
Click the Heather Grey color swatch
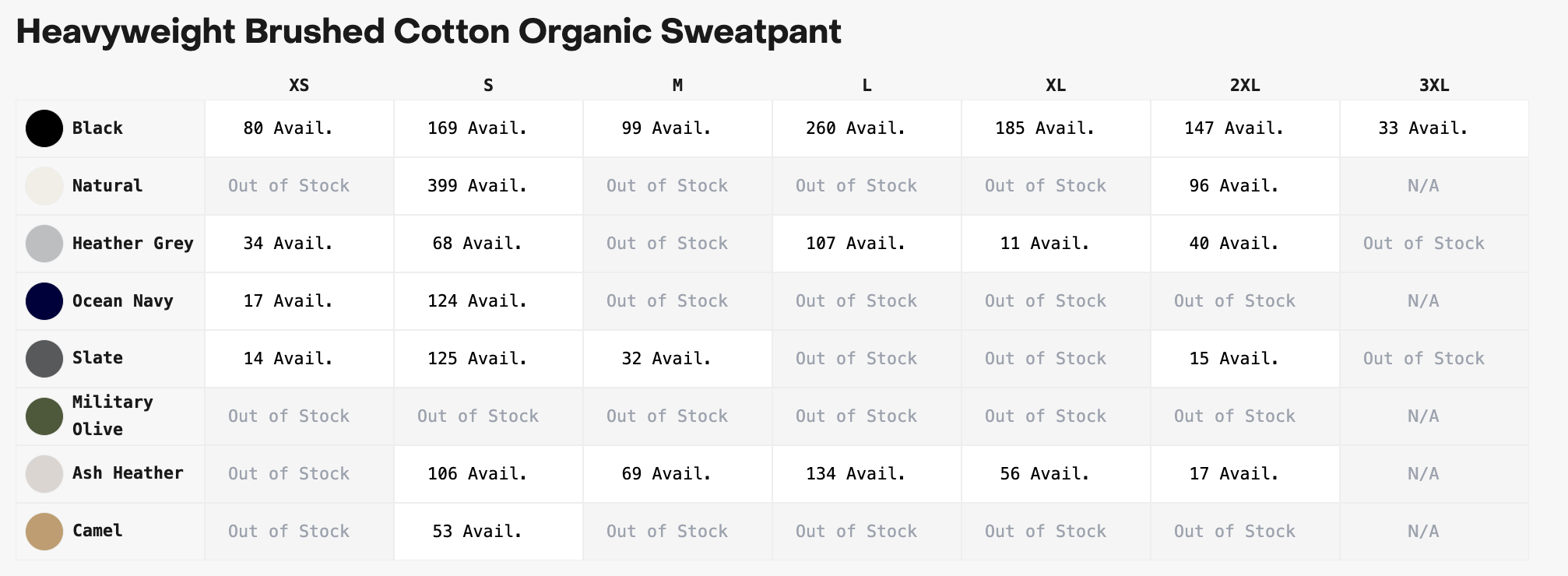point(44,244)
